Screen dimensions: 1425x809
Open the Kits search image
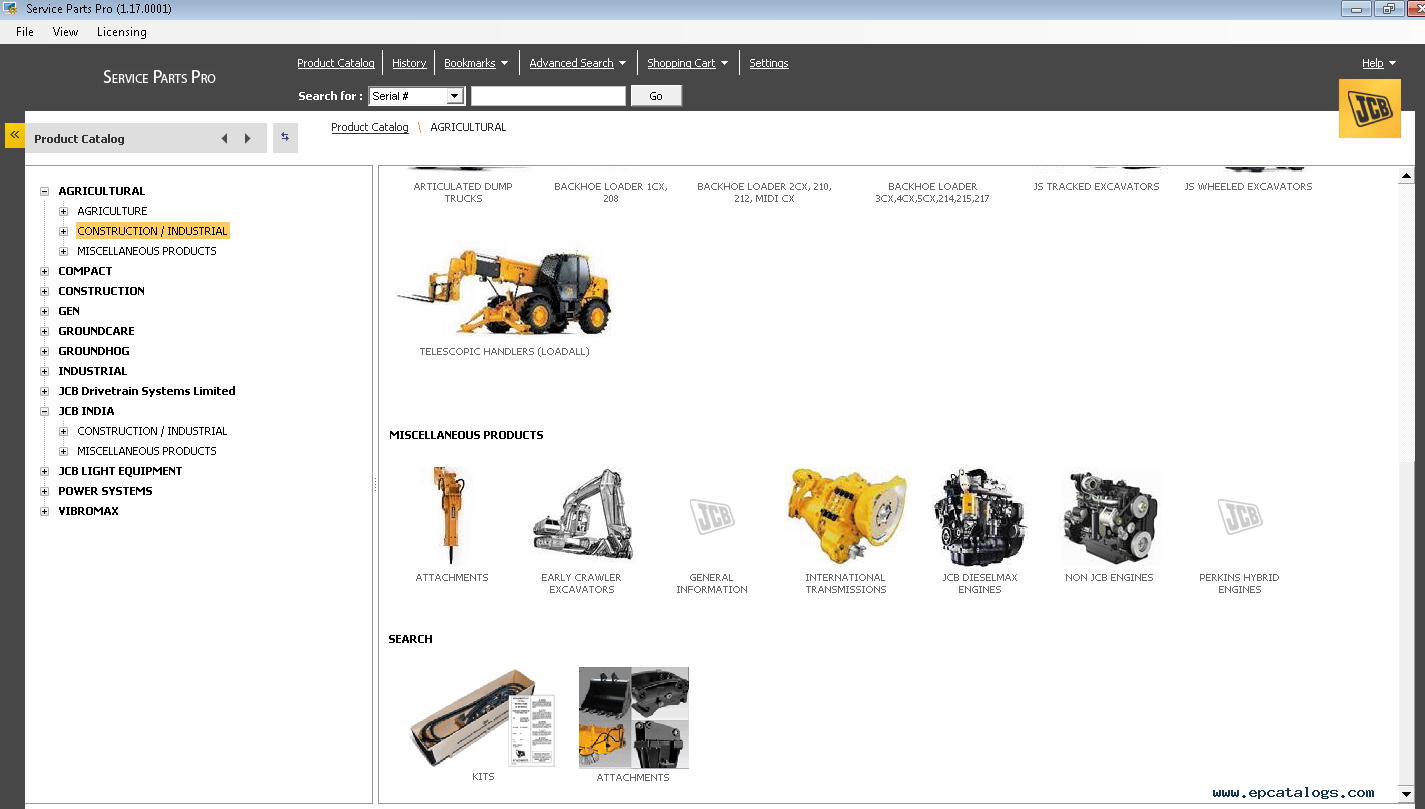[483, 718]
